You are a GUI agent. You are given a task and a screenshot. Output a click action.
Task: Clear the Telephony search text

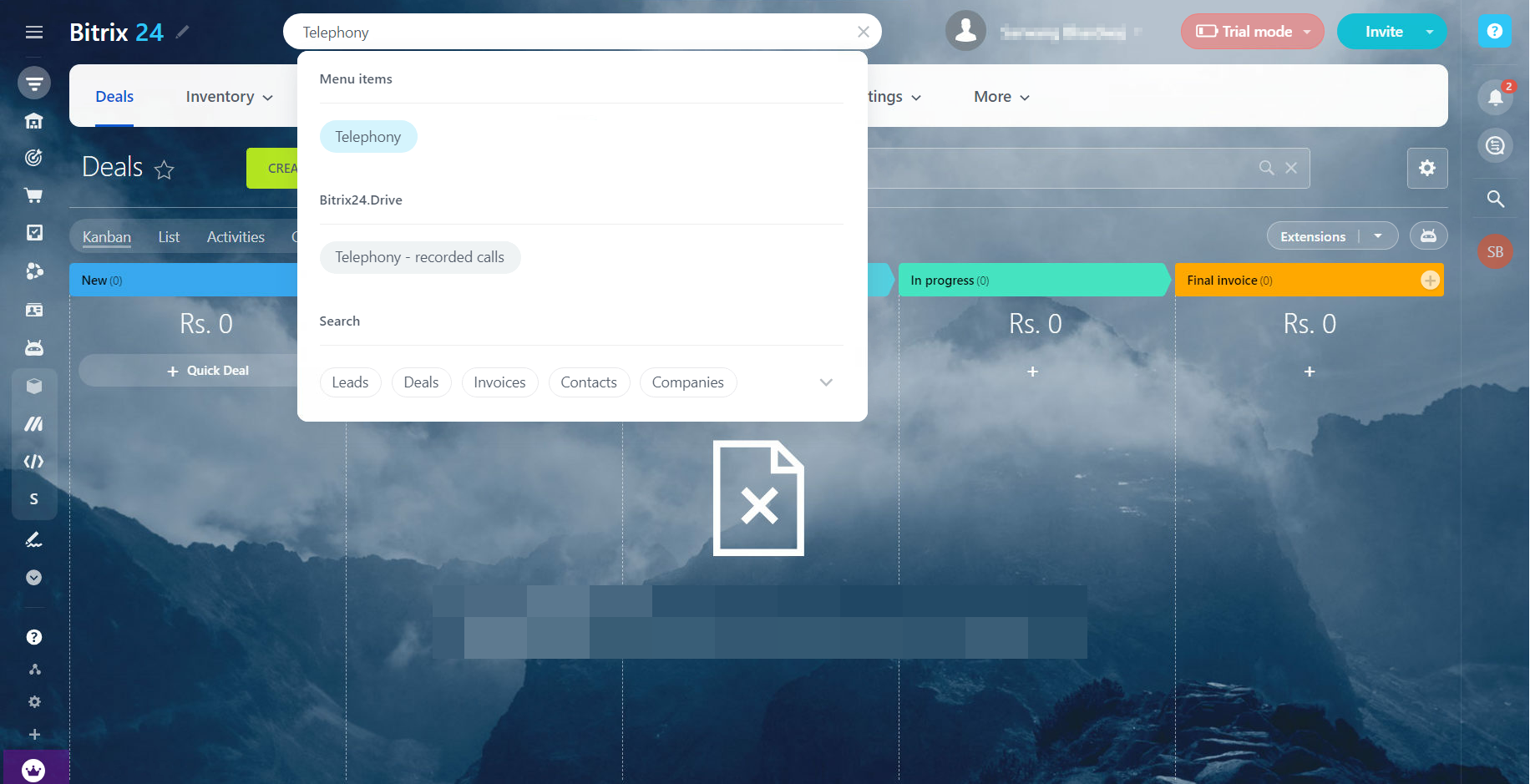click(x=864, y=32)
